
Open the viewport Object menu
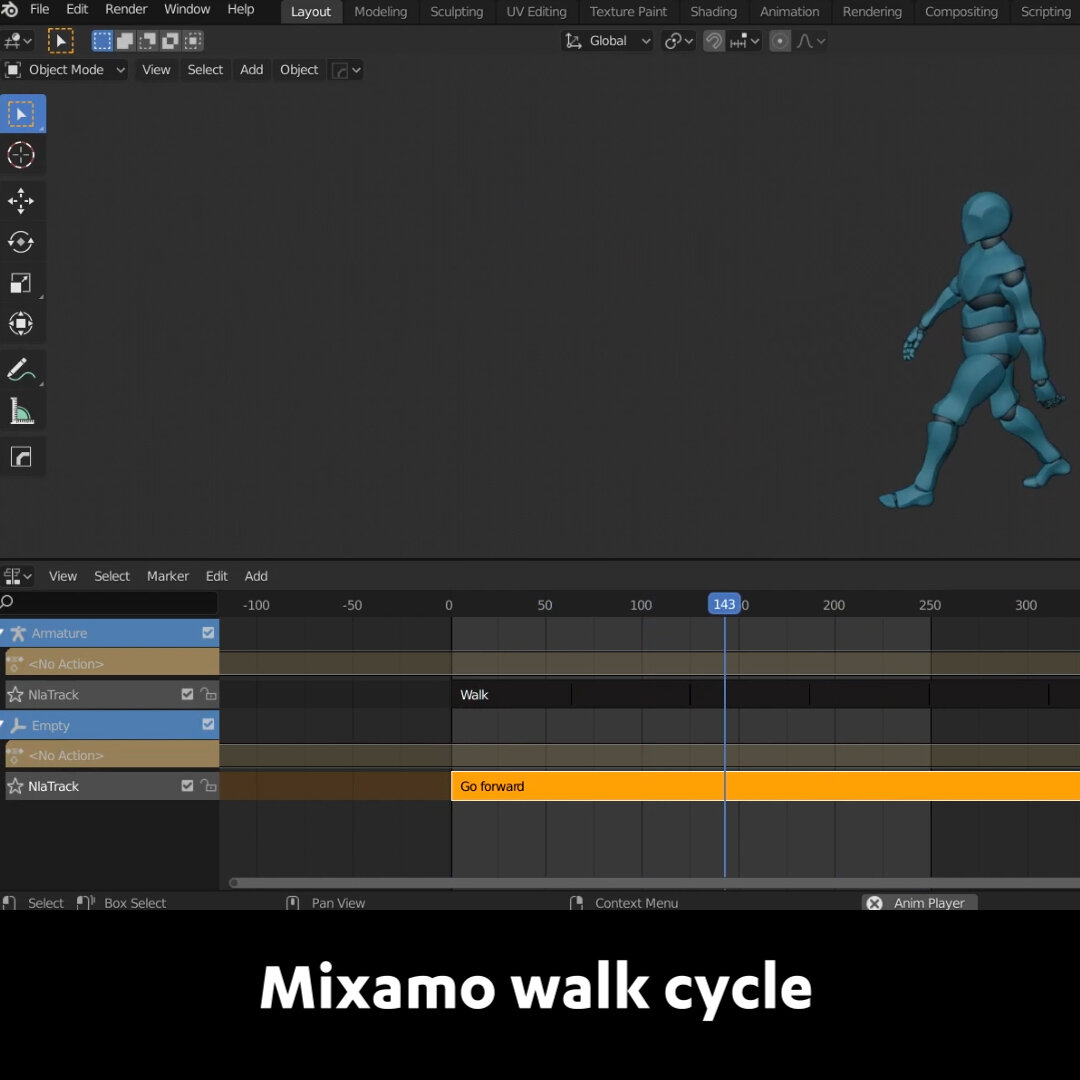(x=299, y=70)
